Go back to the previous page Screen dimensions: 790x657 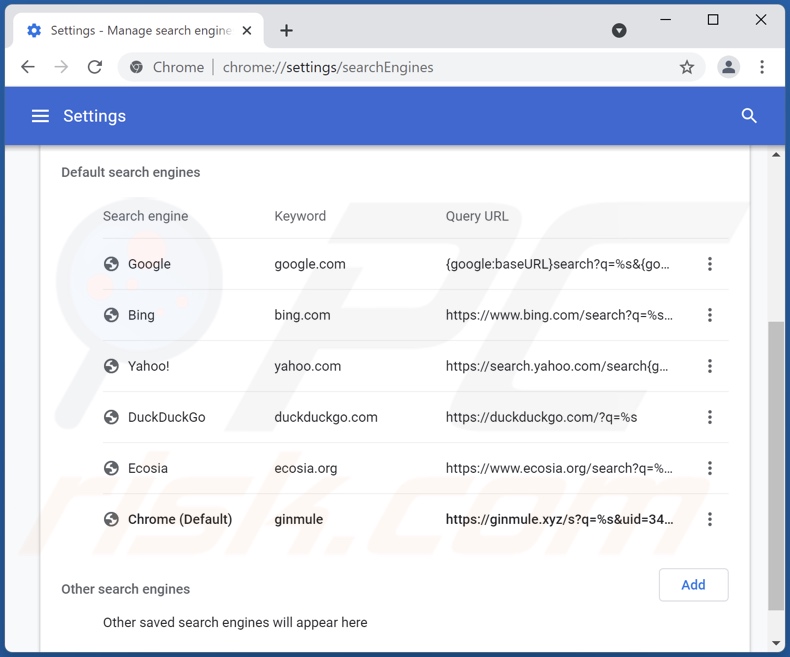[28, 67]
